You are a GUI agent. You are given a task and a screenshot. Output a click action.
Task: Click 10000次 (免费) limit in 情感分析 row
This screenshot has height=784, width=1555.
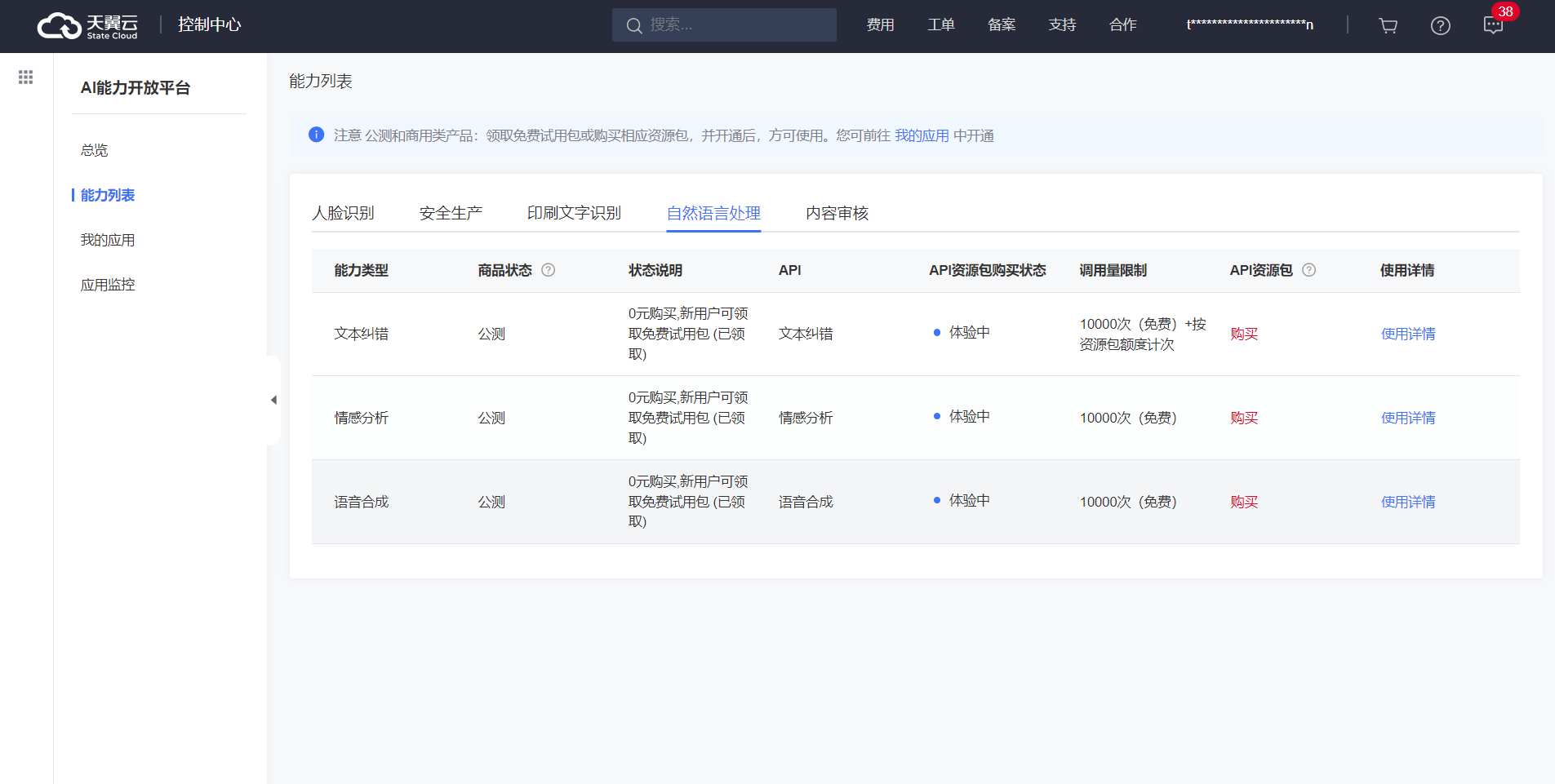click(1128, 418)
